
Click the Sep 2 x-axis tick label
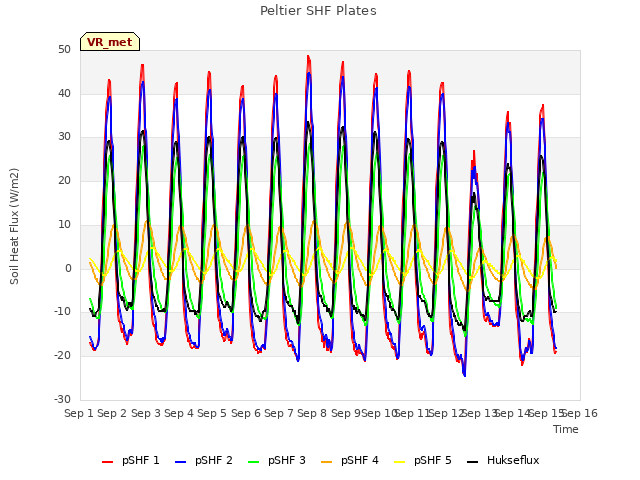tap(112, 413)
